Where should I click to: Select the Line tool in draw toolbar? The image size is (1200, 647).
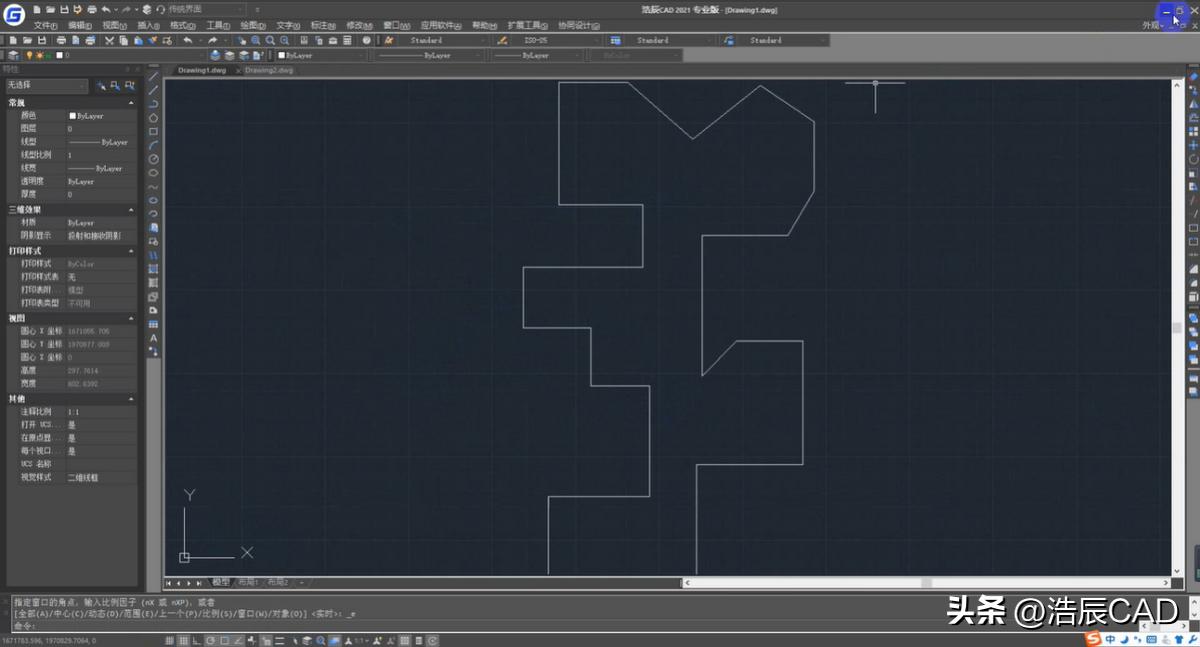(154, 76)
